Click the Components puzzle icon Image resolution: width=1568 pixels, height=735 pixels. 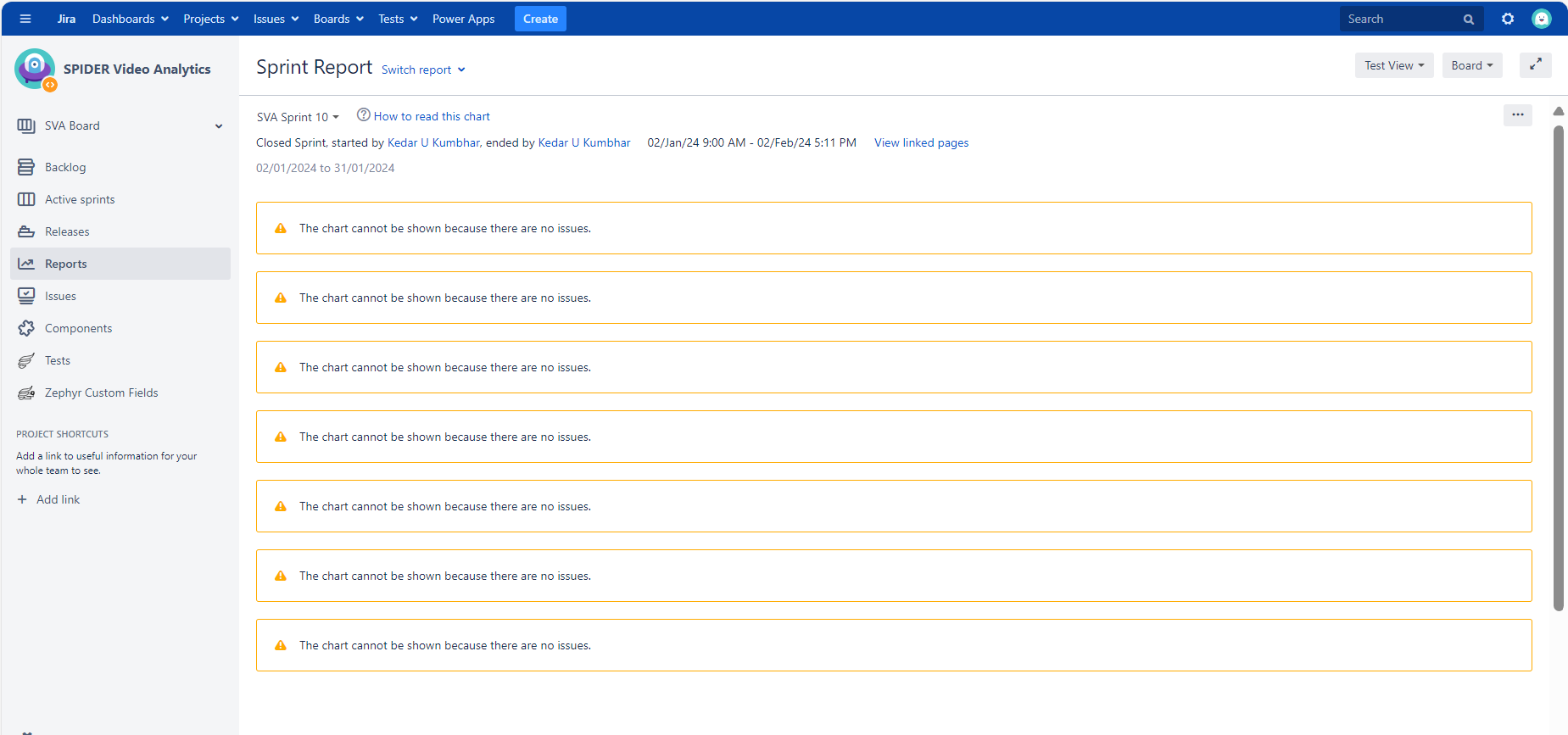[26, 328]
